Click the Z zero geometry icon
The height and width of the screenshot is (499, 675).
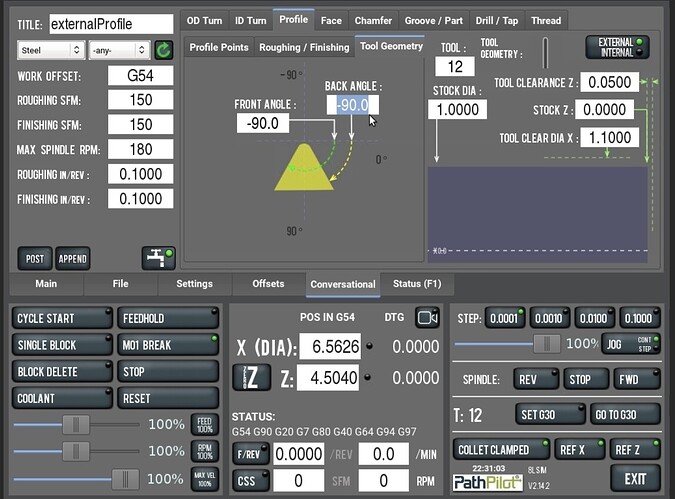coord(251,378)
